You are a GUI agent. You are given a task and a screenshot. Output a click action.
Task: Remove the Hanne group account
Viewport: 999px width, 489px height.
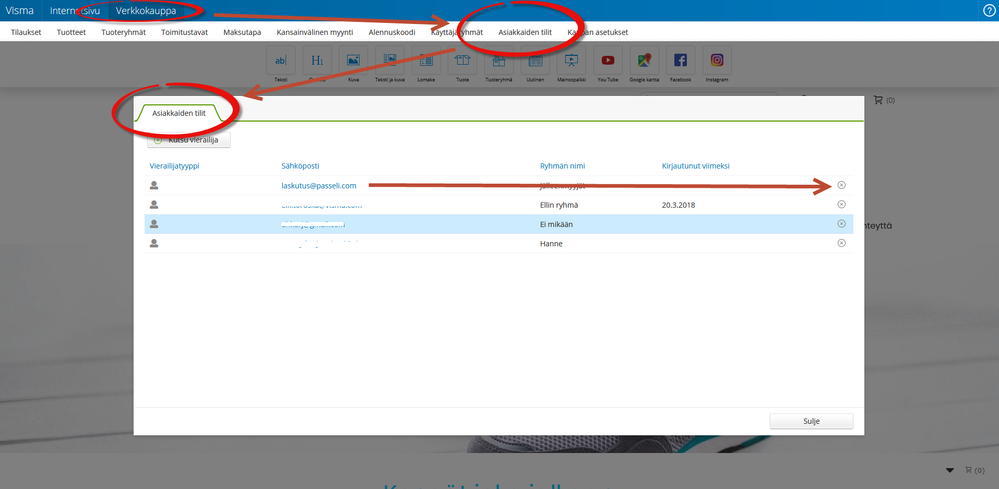click(x=841, y=243)
